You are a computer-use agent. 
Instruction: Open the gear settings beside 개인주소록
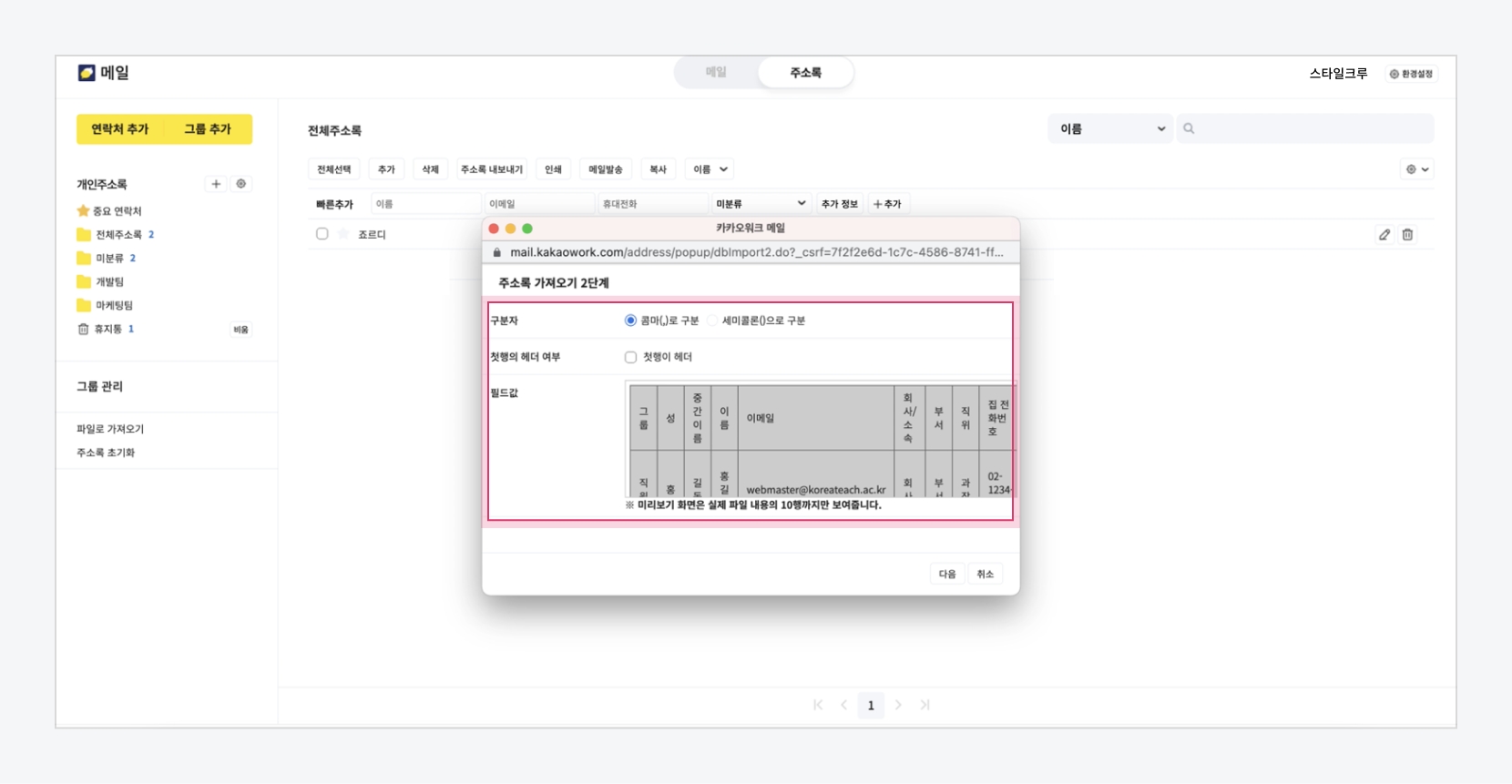coord(241,184)
